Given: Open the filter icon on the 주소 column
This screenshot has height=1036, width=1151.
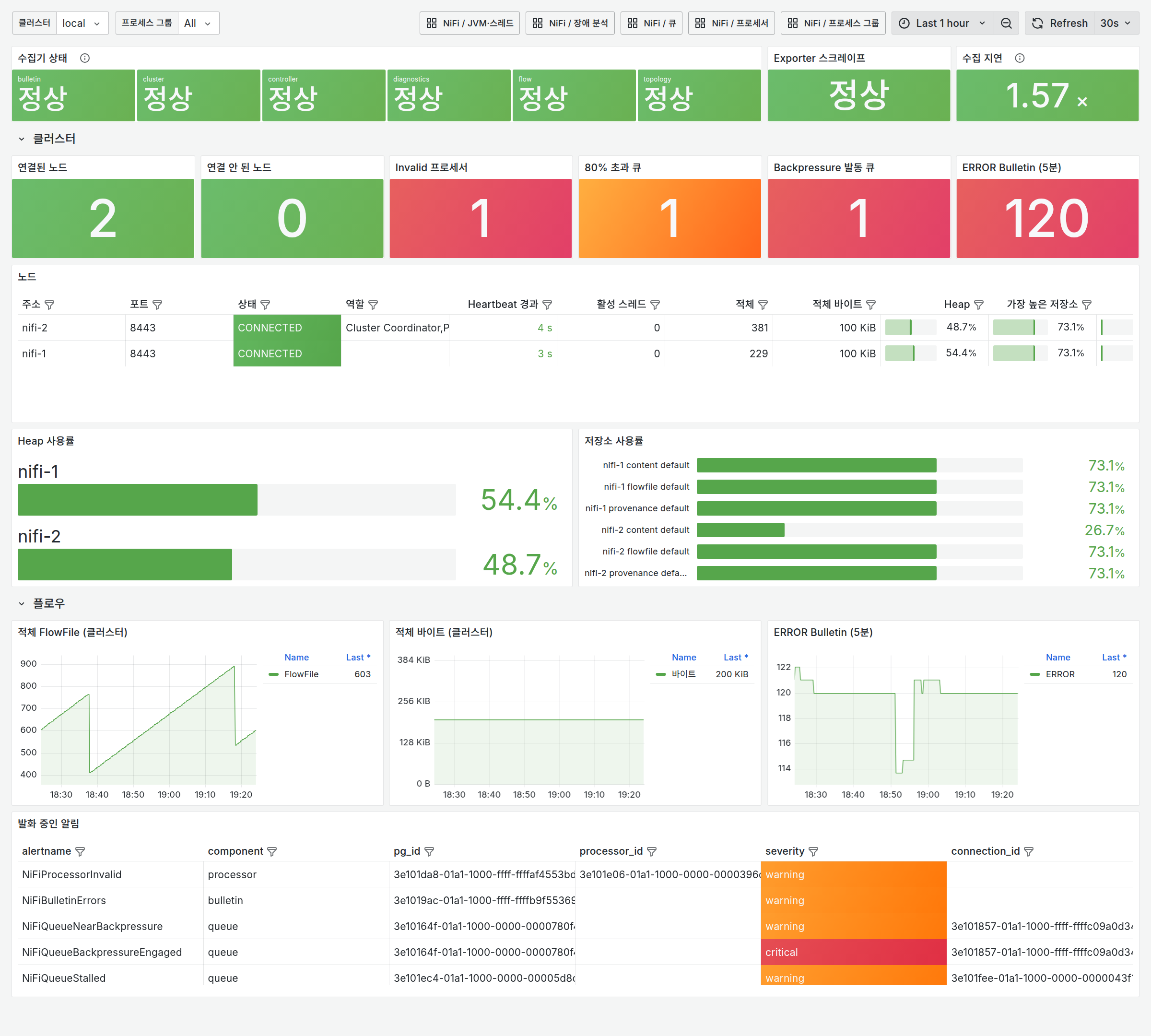Looking at the screenshot, I should [49, 305].
